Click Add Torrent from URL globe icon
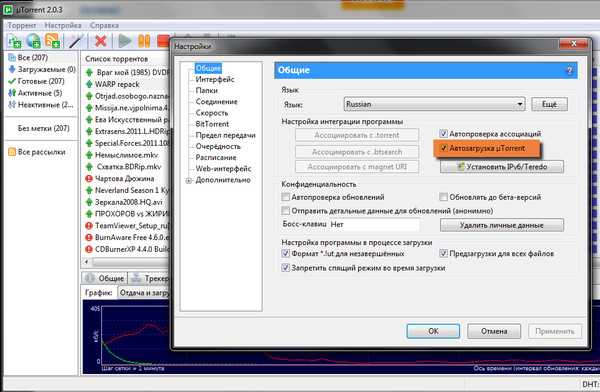The width and height of the screenshot is (600, 392). (x=34, y=41)
